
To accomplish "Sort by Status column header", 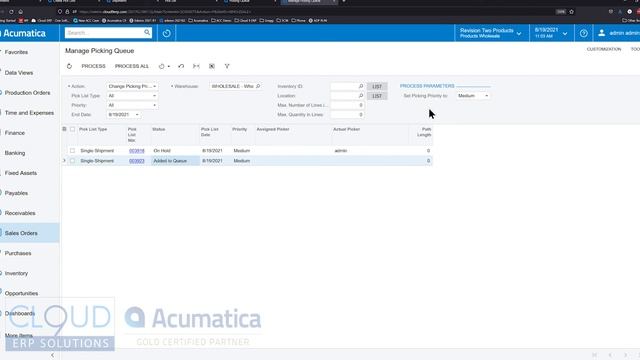I will point(159,129).
